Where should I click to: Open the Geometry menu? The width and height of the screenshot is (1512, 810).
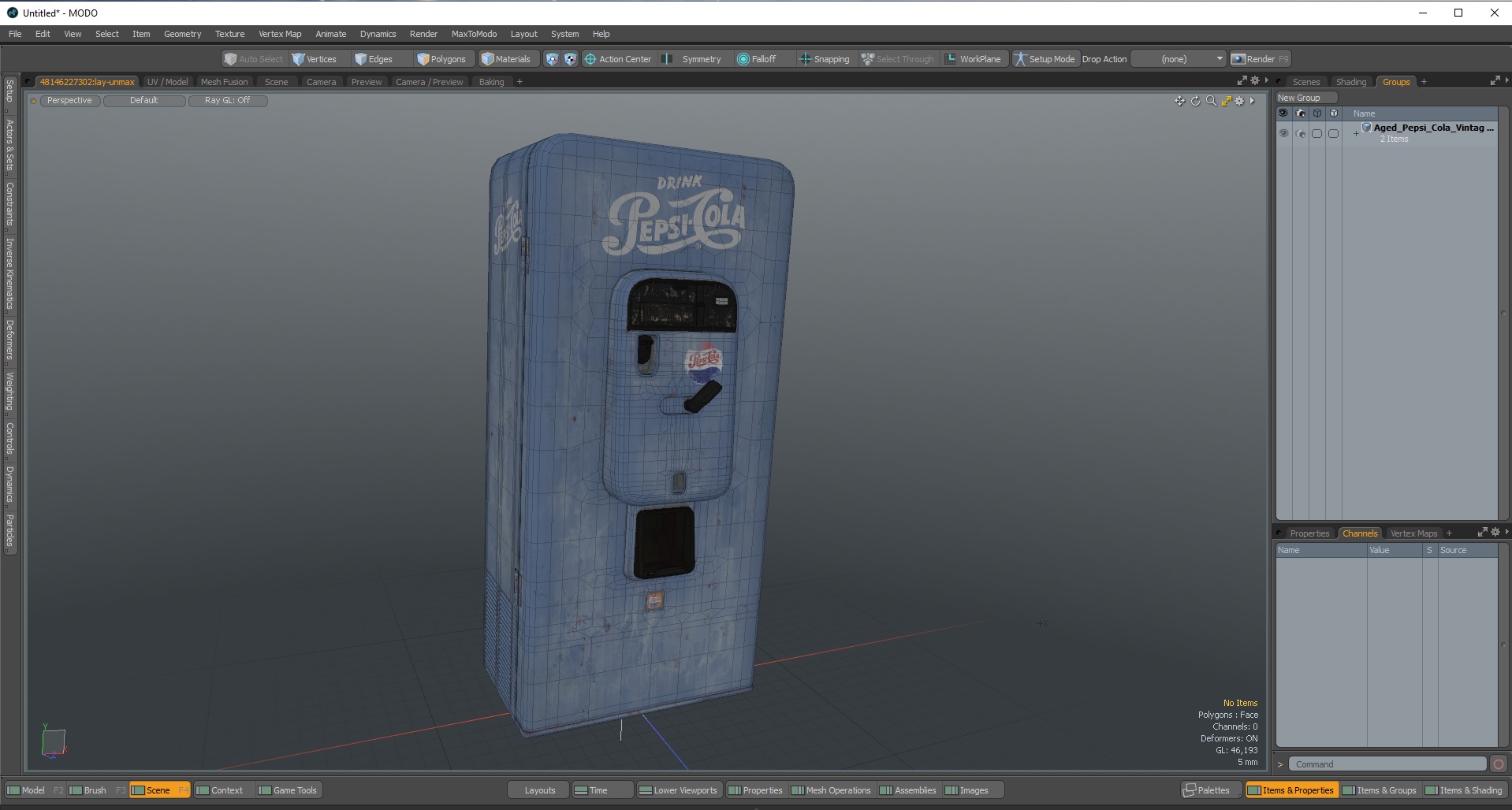182,34
